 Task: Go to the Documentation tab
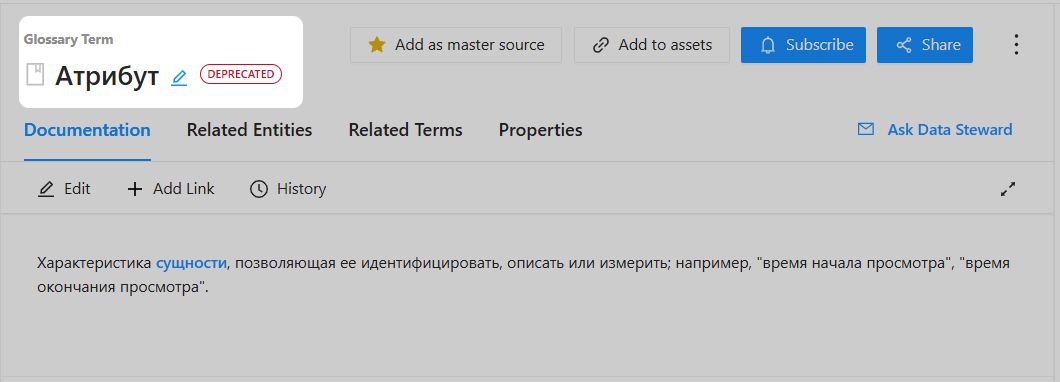(x=87, y=130)
